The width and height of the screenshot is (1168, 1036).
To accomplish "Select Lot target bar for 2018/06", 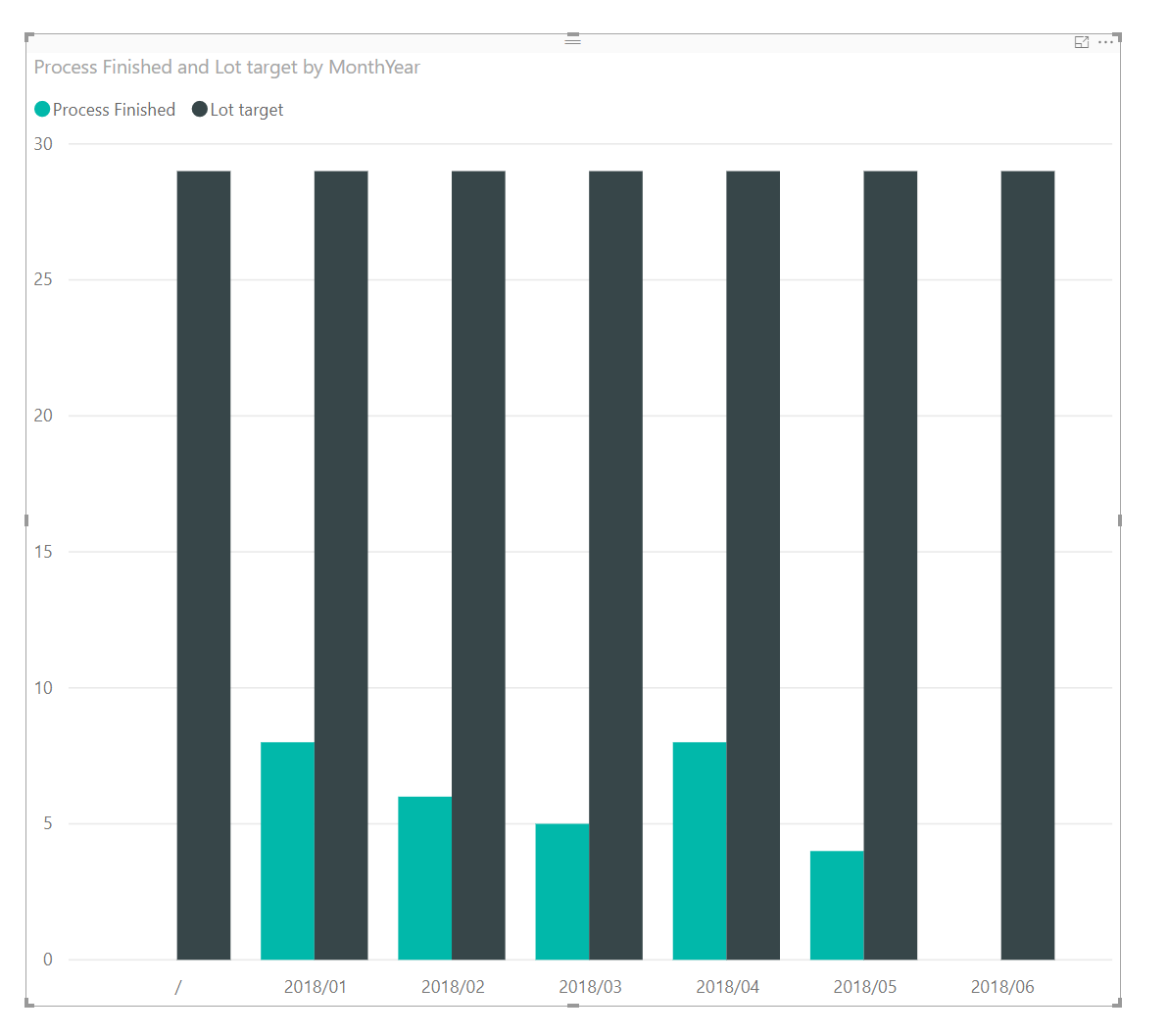I will pyautogui.click(x=1028, y=565).
